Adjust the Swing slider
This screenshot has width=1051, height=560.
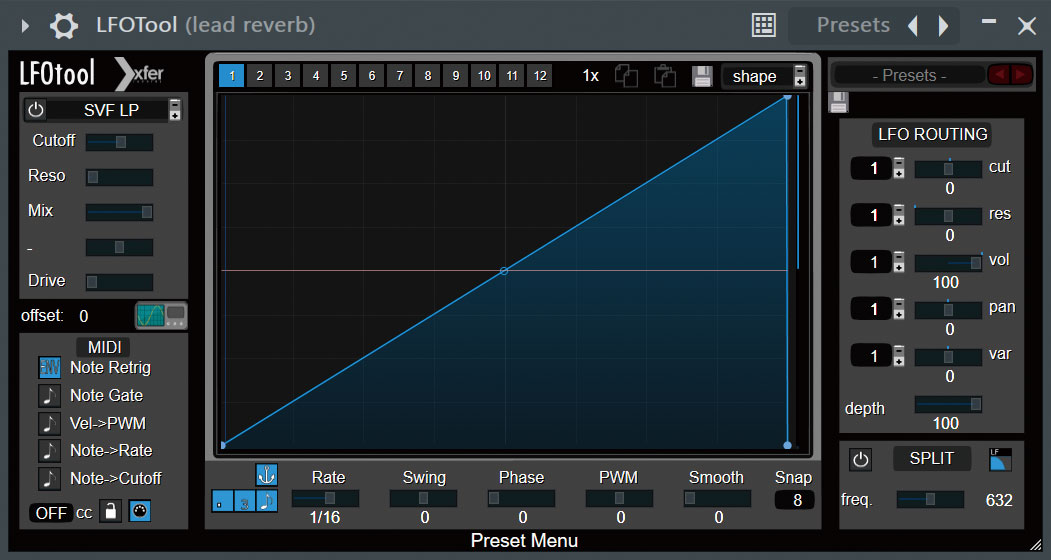pos(424,498)
